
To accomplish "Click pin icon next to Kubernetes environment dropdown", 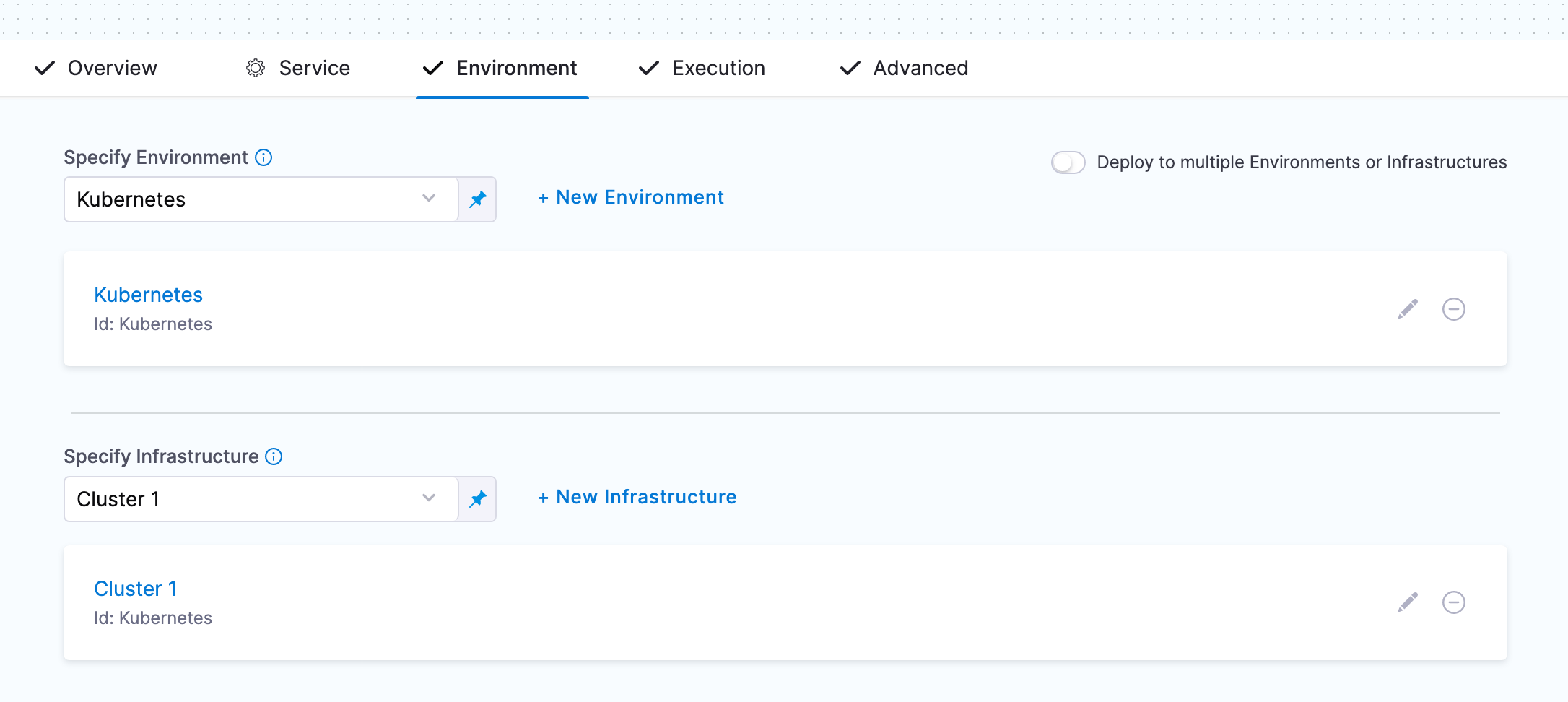I will pos(477,199).
